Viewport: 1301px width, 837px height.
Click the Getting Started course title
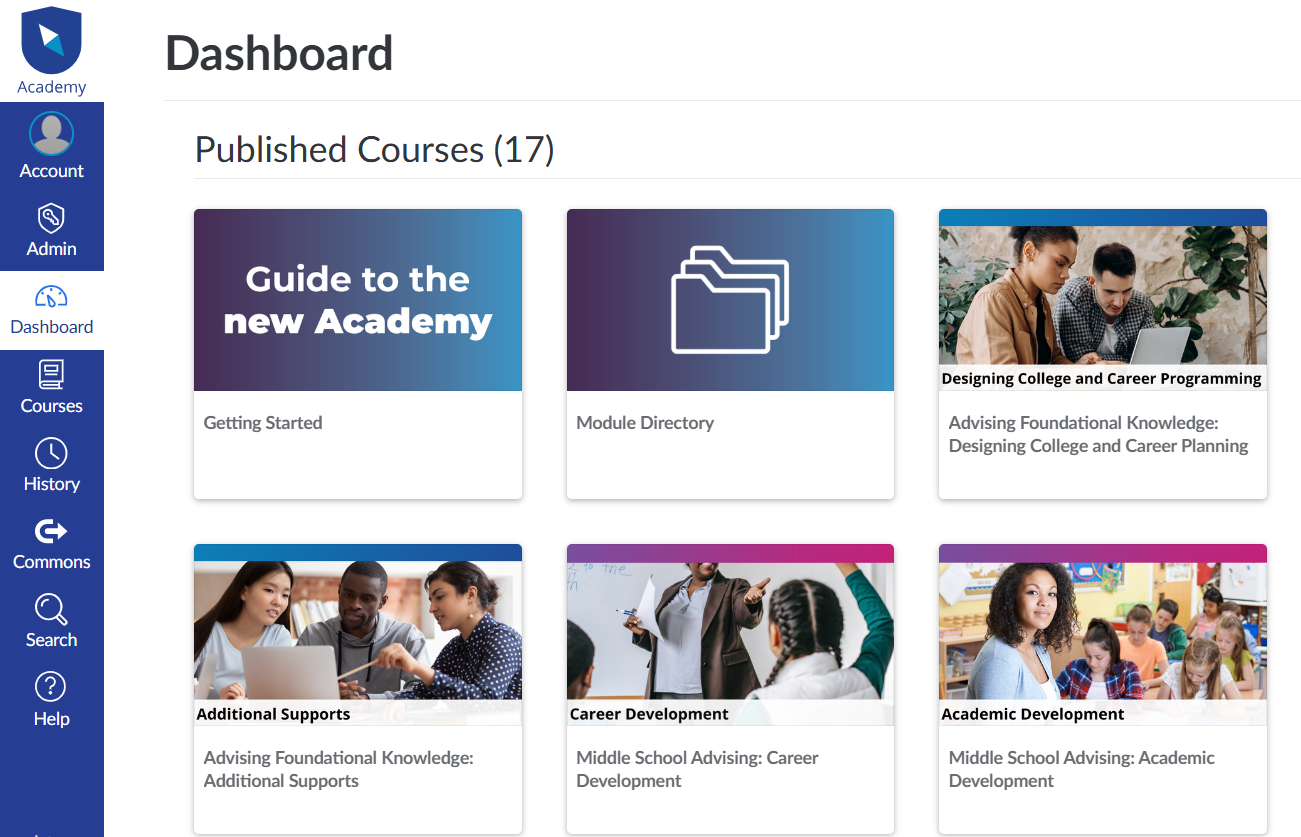coord(263,423)
